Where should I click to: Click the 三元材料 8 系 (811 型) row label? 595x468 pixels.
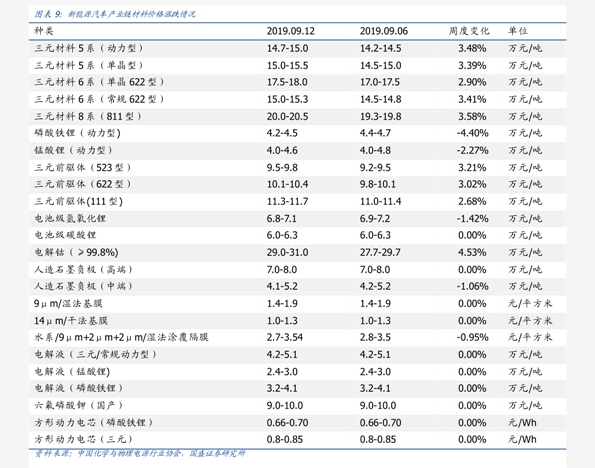(x=88, y=116)
